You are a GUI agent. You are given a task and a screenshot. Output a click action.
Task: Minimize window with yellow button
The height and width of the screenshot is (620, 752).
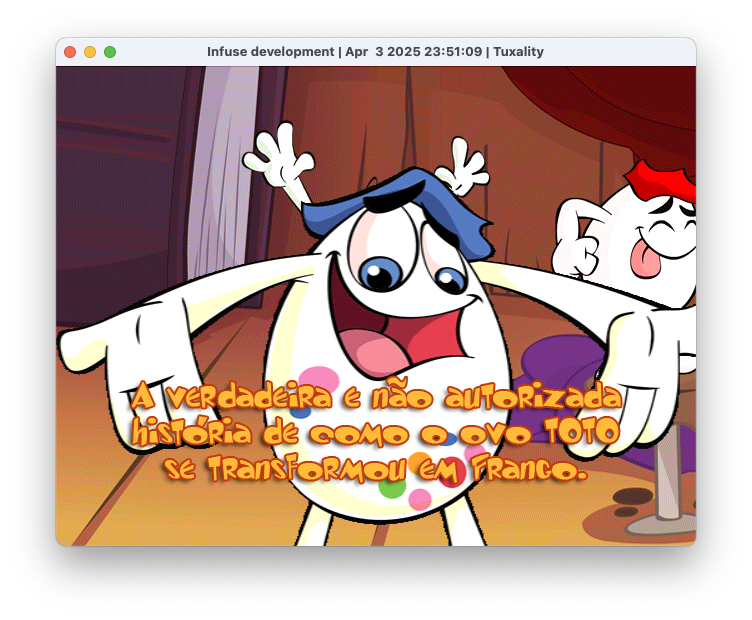pyautogui.click(x=90, y=52)
